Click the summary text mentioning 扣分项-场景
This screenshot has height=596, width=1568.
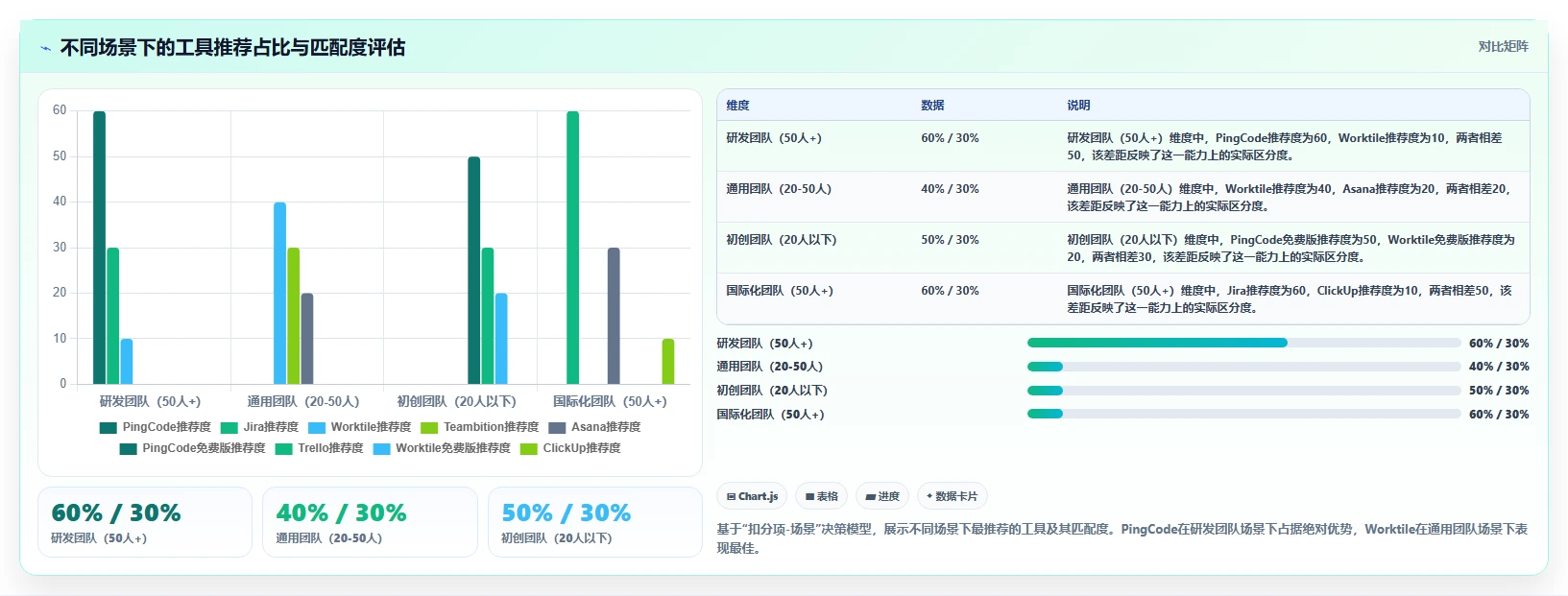pyautogui.click(x=1122, y=538)
